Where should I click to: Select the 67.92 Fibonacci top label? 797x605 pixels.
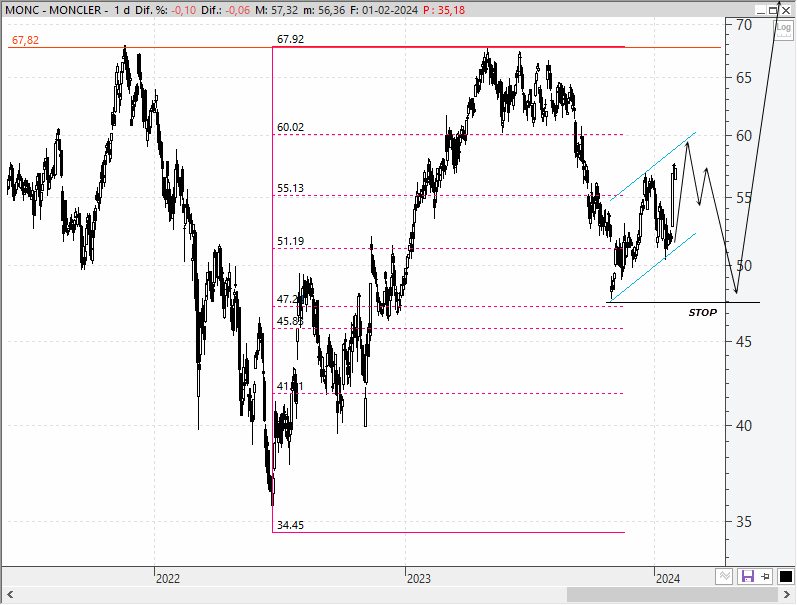290,39
